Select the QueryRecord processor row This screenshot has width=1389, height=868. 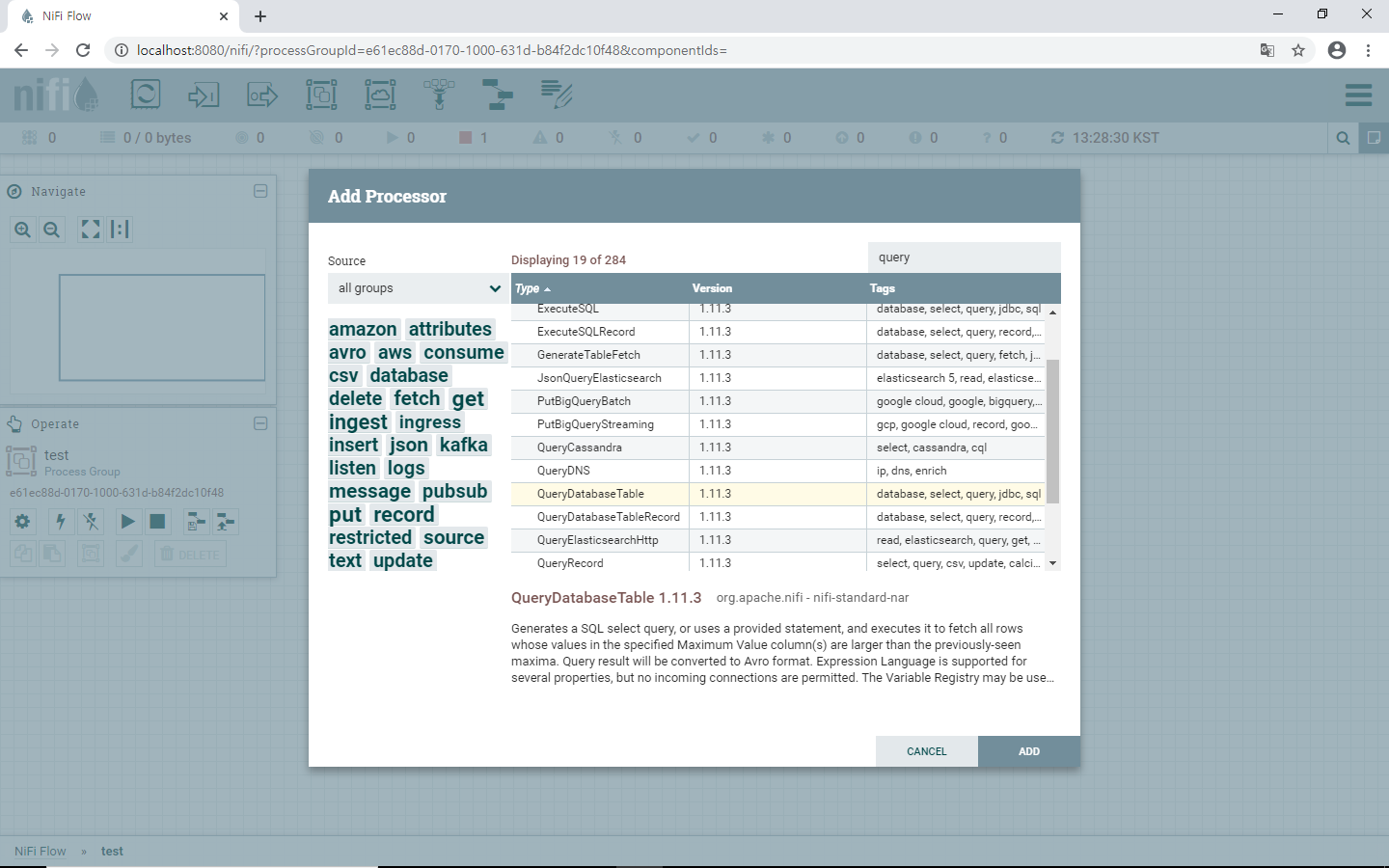pos(777,563)
